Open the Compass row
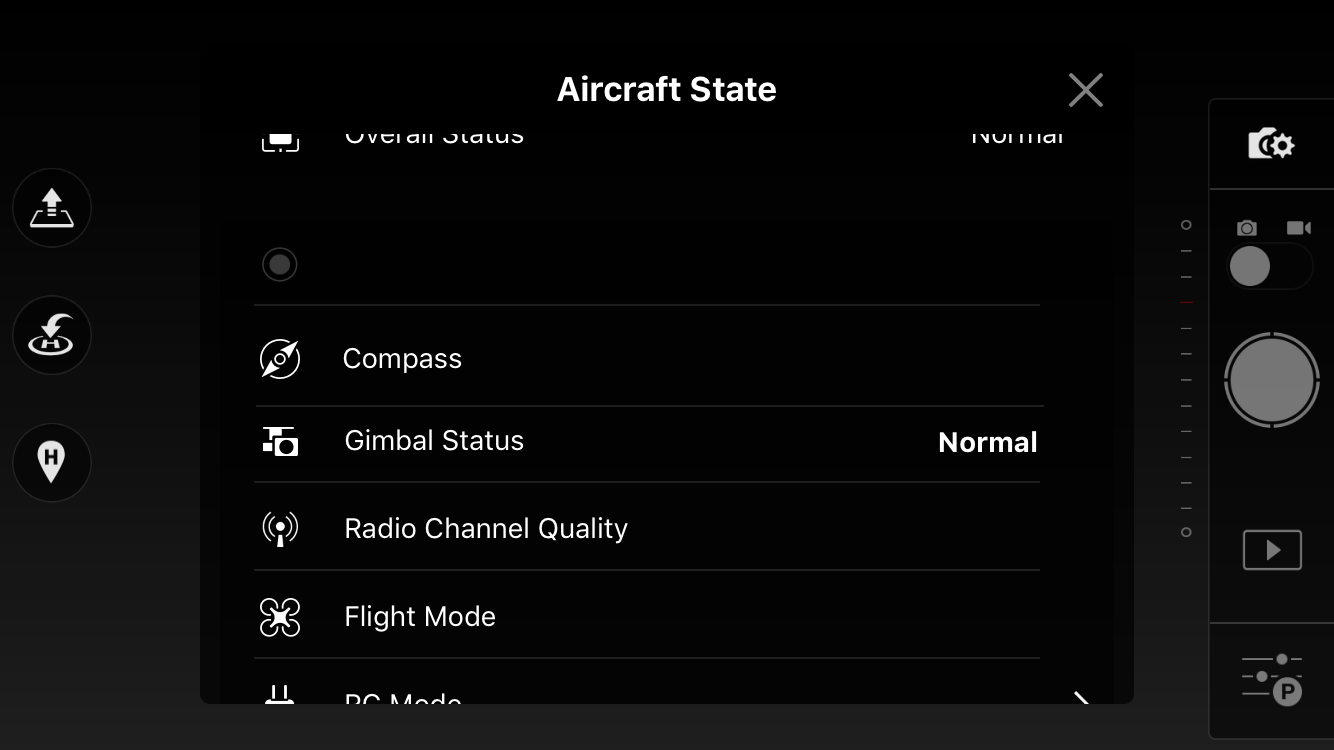 coord(648,358)
